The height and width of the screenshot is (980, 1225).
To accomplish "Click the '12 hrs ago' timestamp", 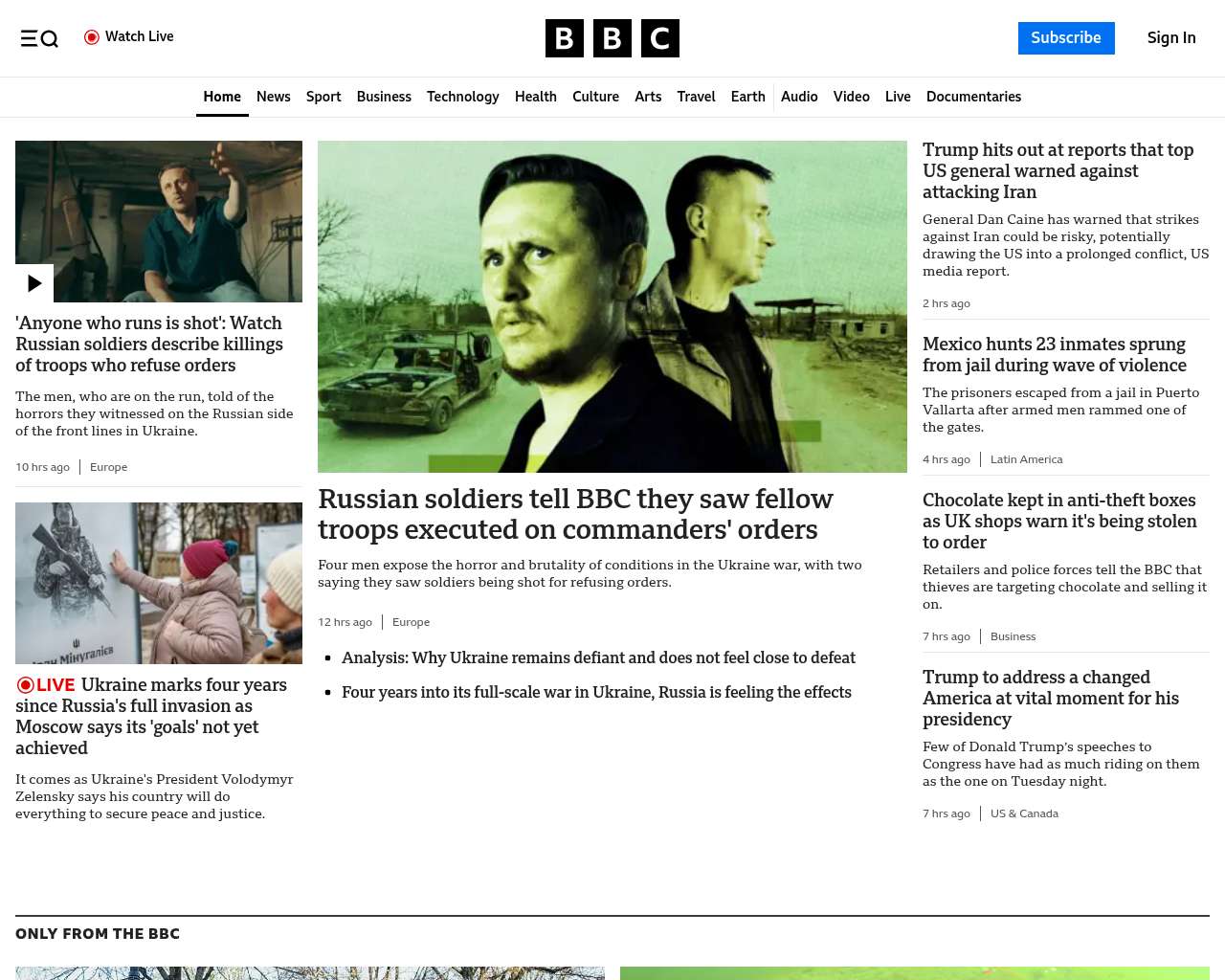I will [x=345, y=622].
